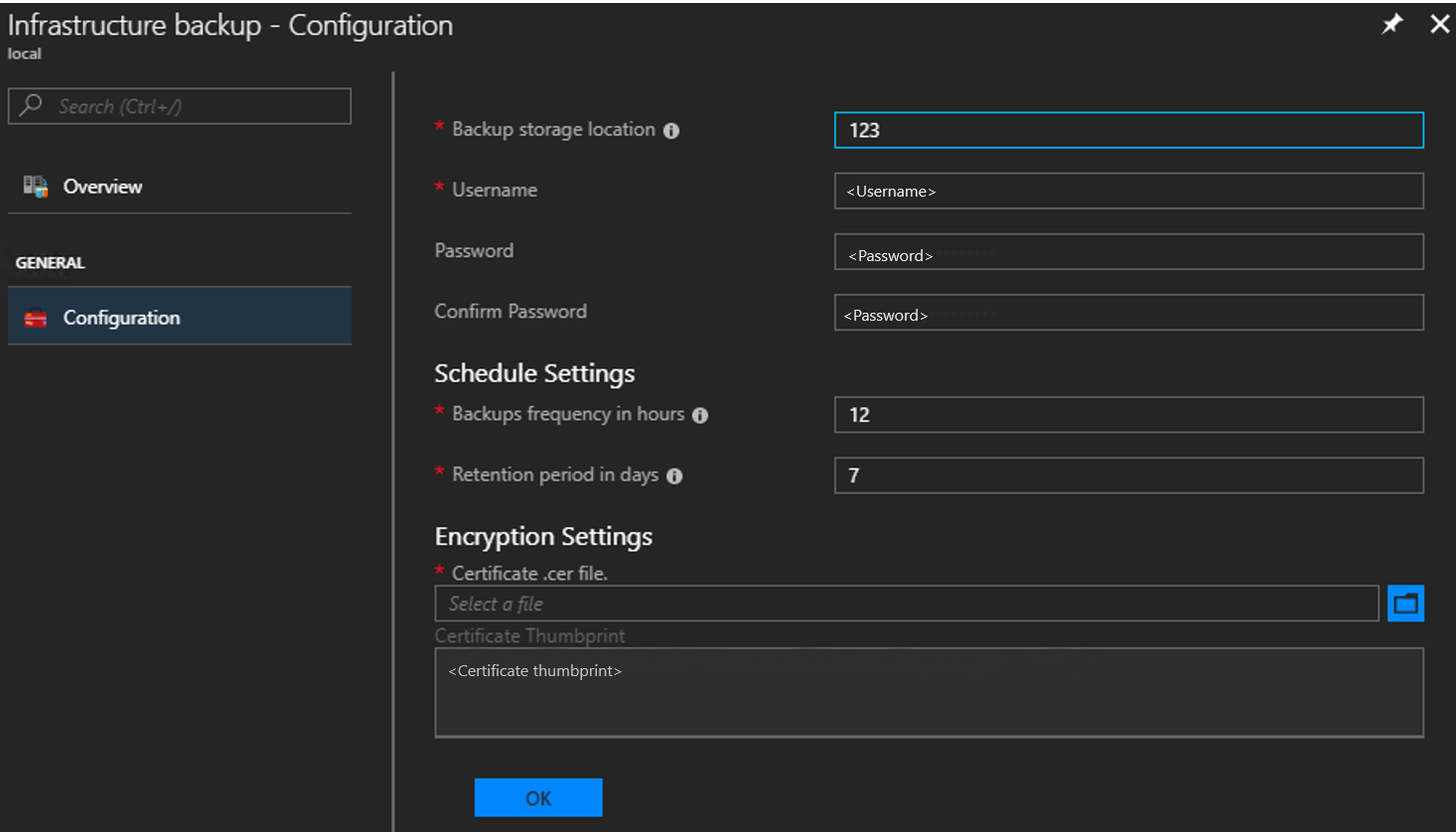Click the OK button
The image size is (1456, 832).
point(538,797)
